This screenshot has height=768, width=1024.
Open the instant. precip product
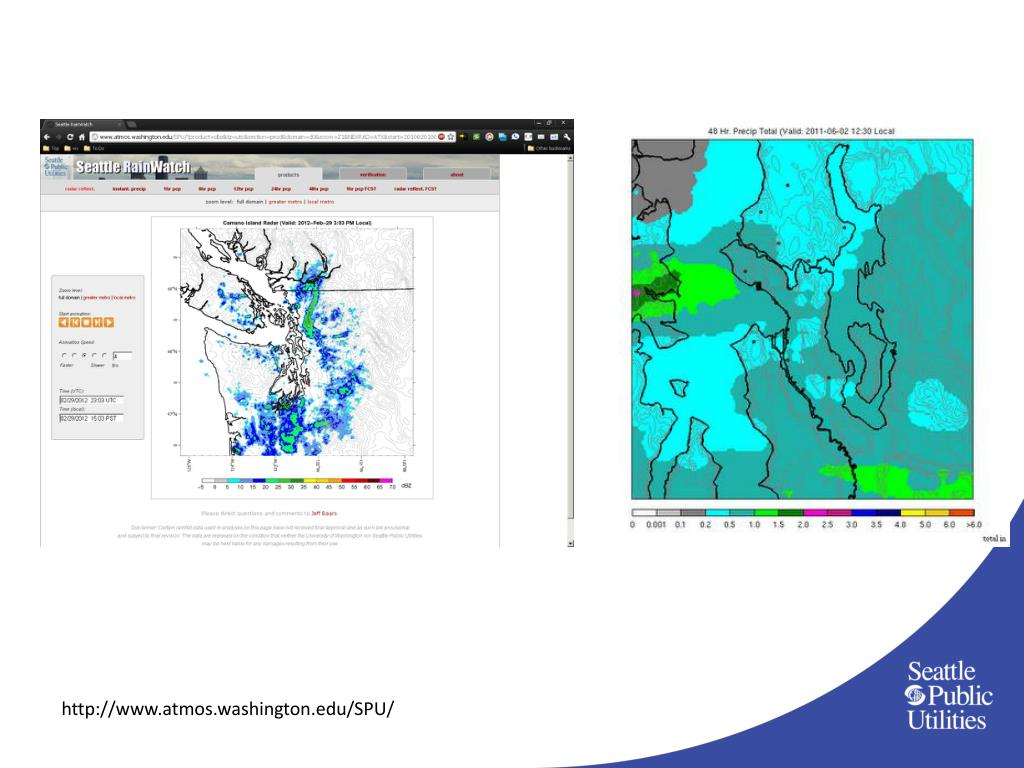coord(129,189)
